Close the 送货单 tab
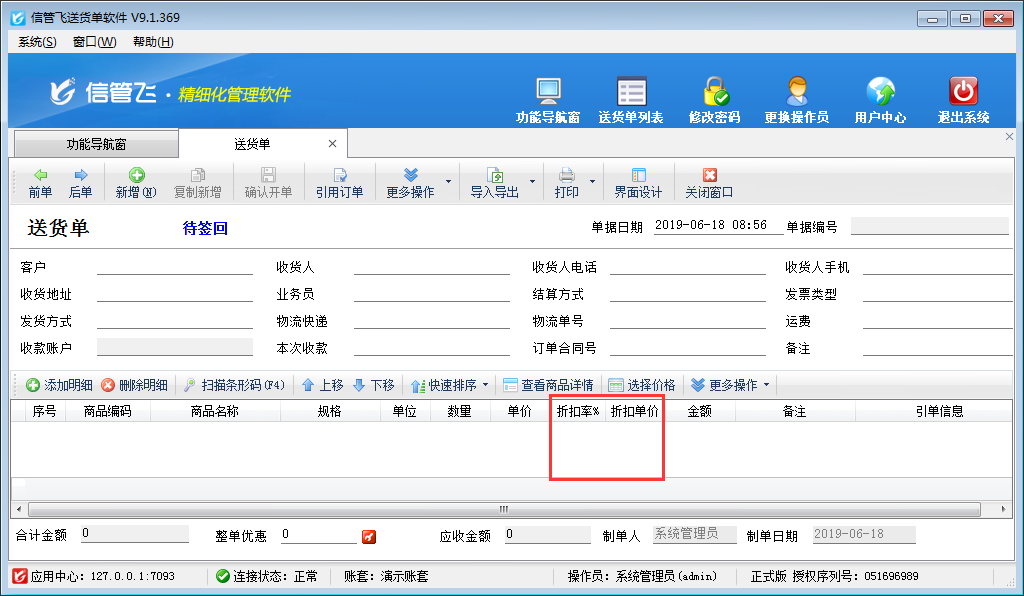The height and width of the screenshot is (596, 1024). coord(333,144)
